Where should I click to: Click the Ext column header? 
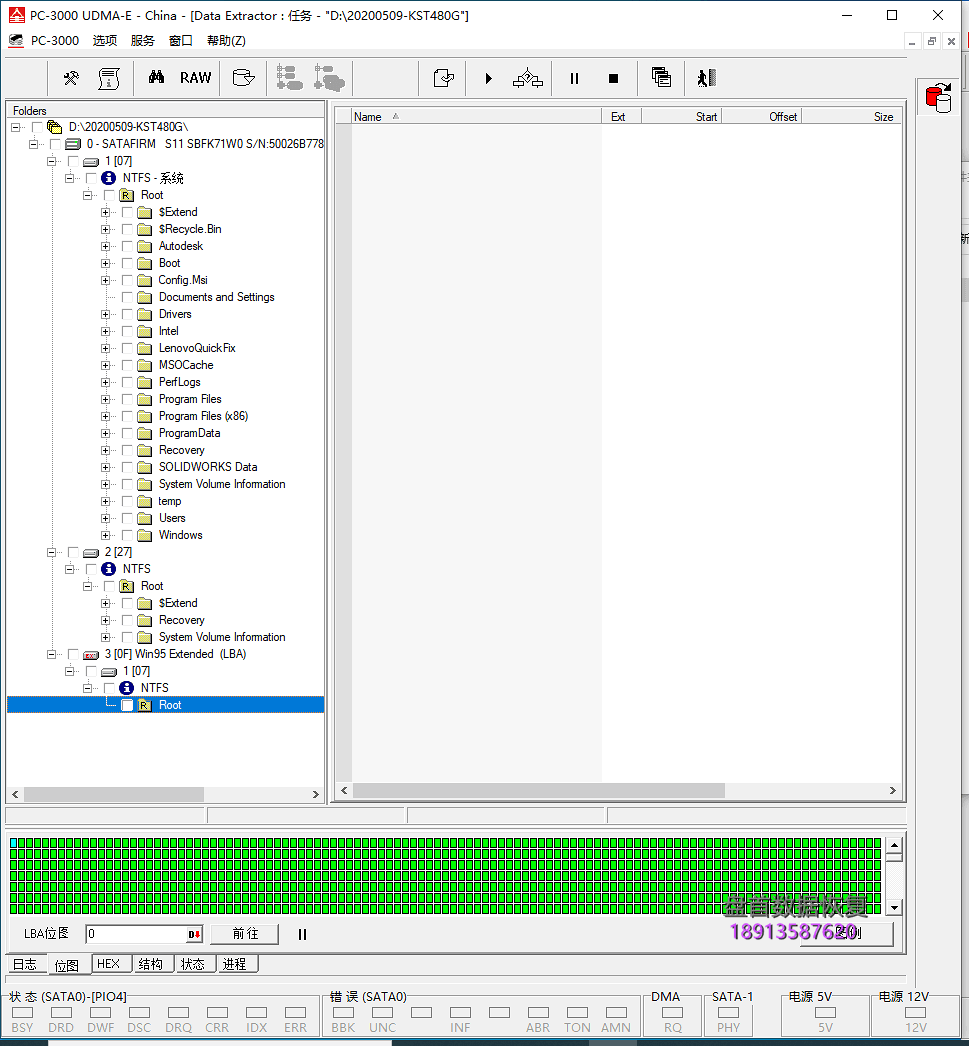(x=622, y=117)
